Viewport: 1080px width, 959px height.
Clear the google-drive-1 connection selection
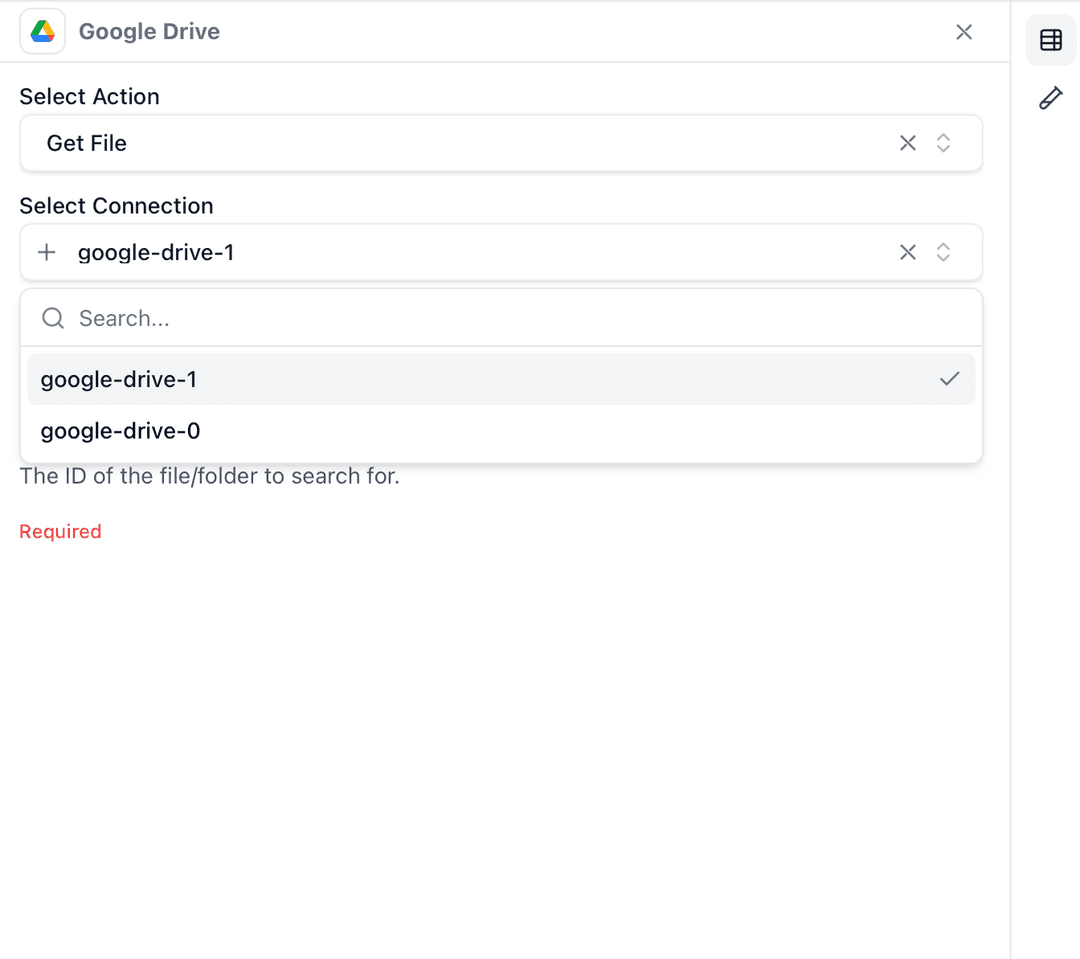[907, 252]
